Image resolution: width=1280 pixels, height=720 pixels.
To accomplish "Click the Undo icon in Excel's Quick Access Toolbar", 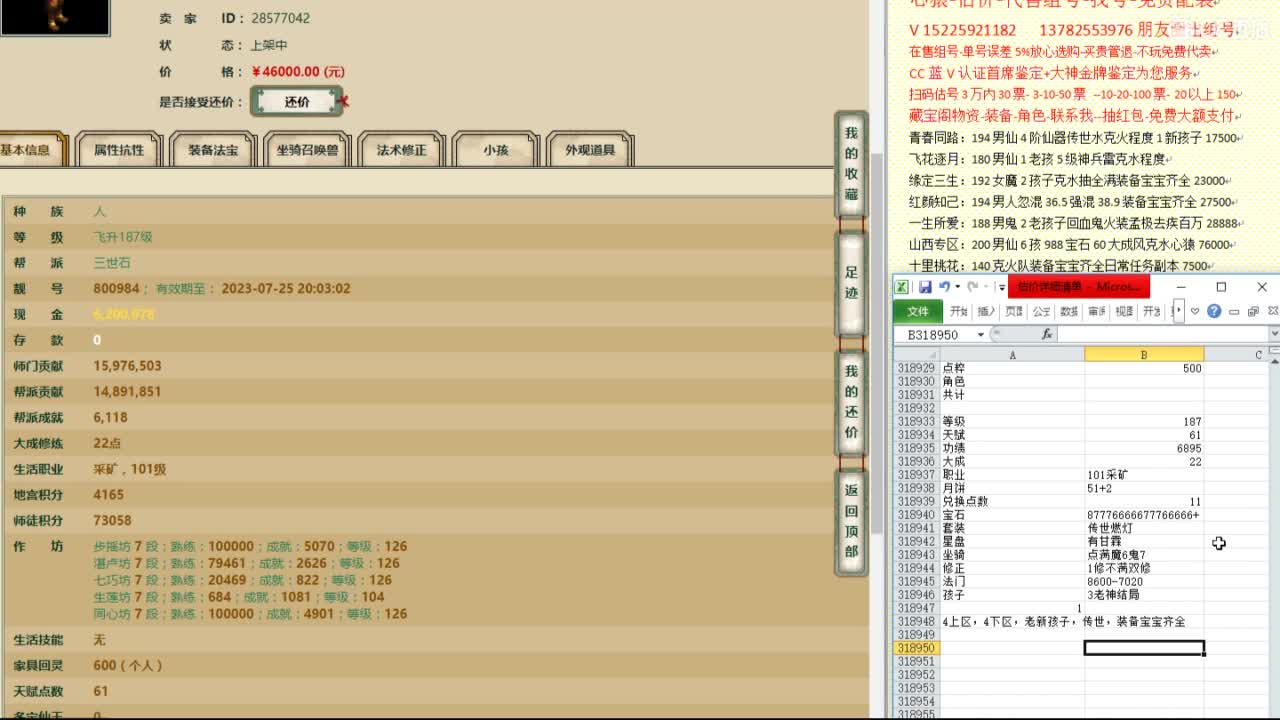I will point(944,287).
